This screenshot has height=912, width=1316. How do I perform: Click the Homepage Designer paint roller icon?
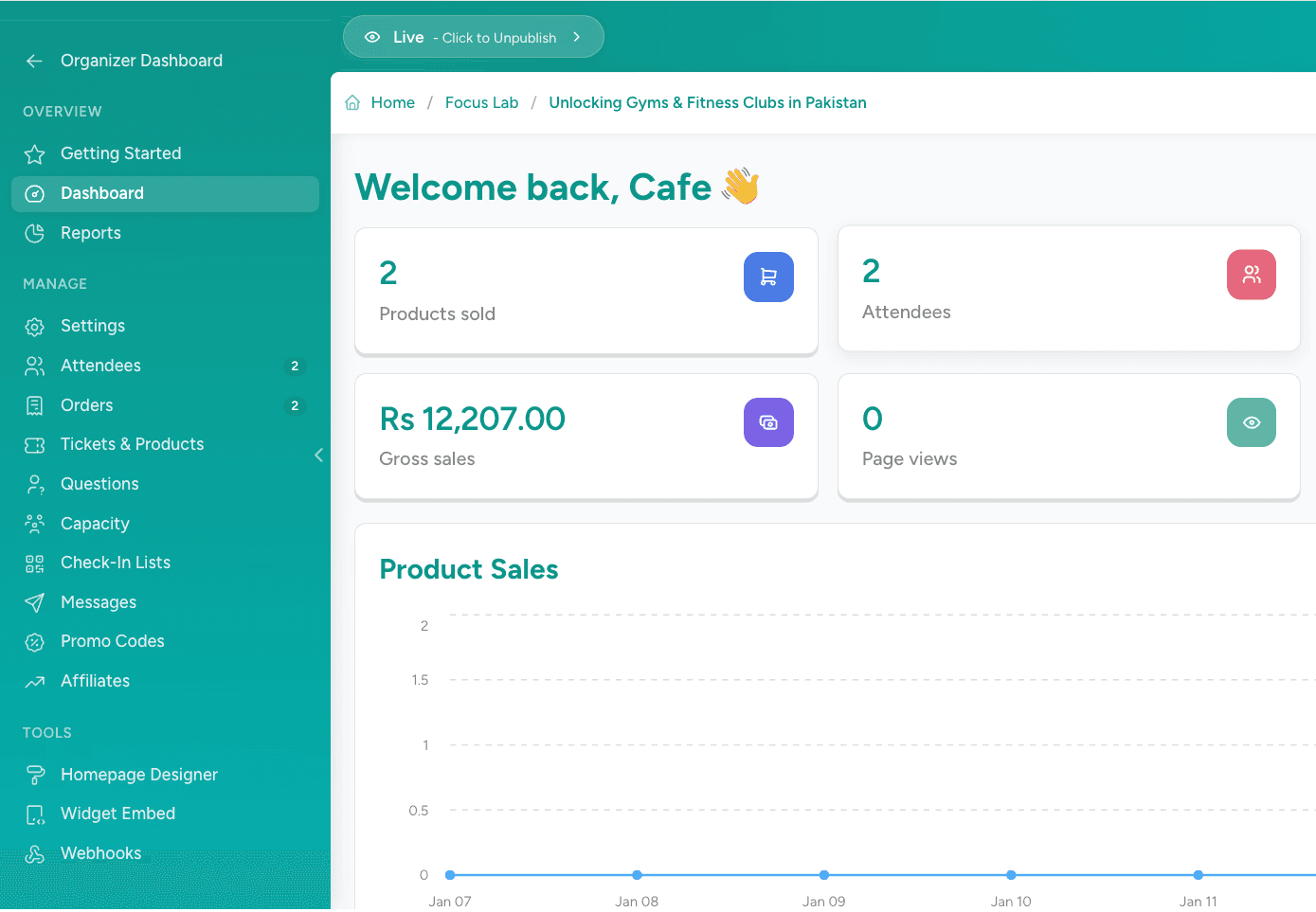35,775
